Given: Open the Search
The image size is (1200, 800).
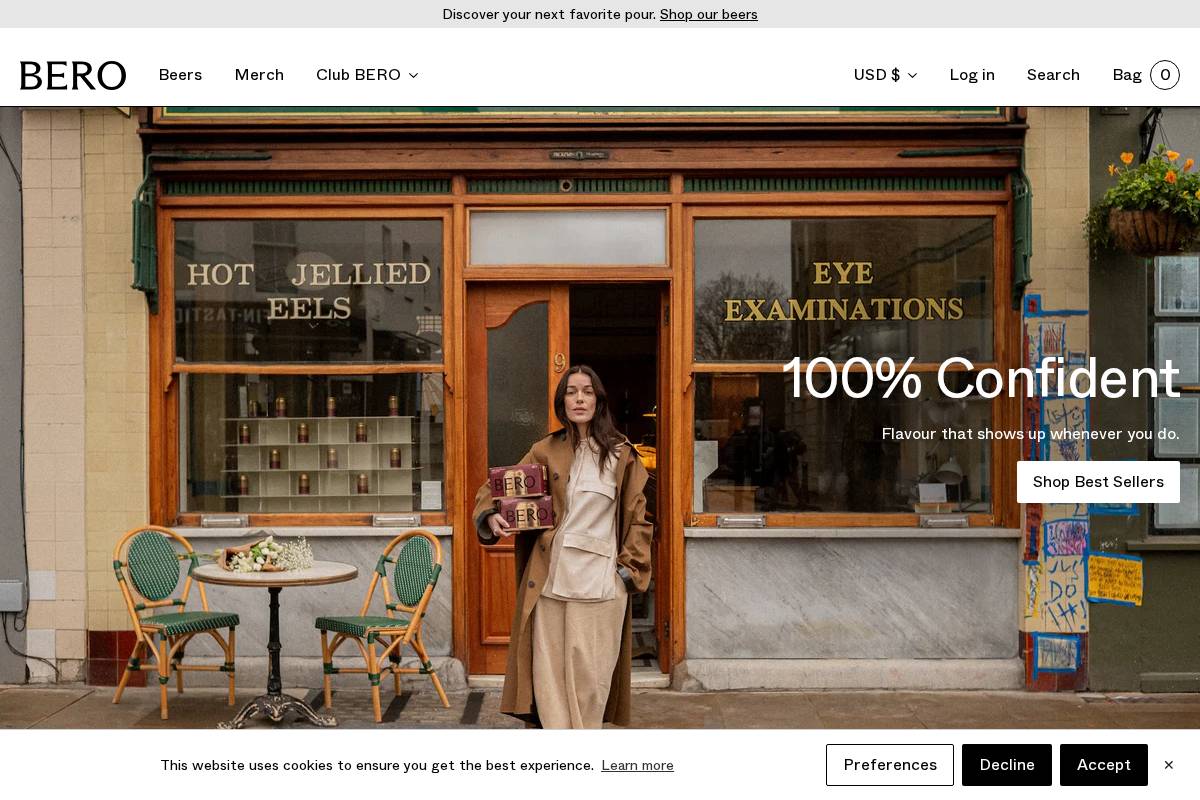Looking at the screenshot, I should click(1053, 75).
